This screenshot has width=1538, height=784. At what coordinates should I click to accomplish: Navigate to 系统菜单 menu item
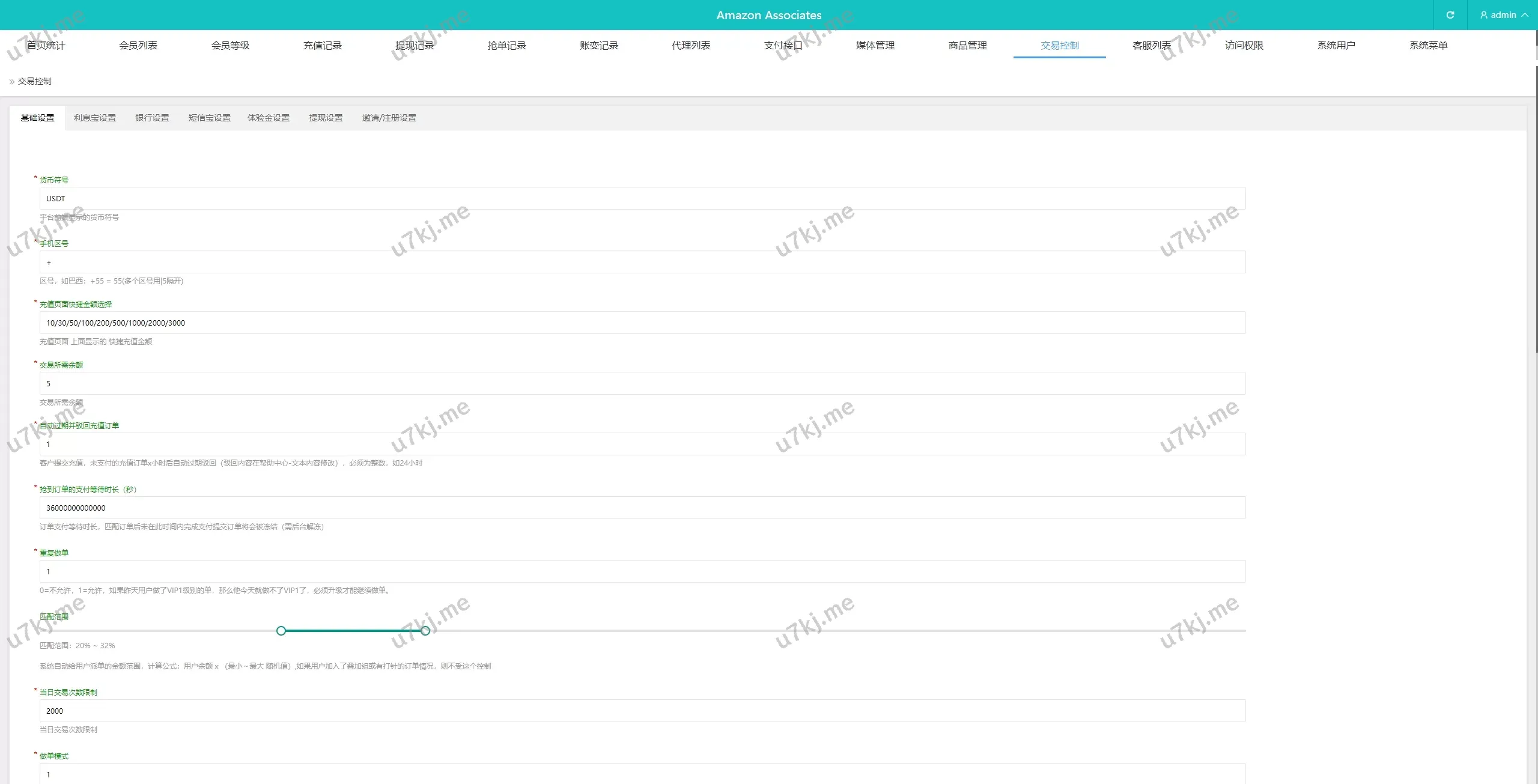point(1428,46)
